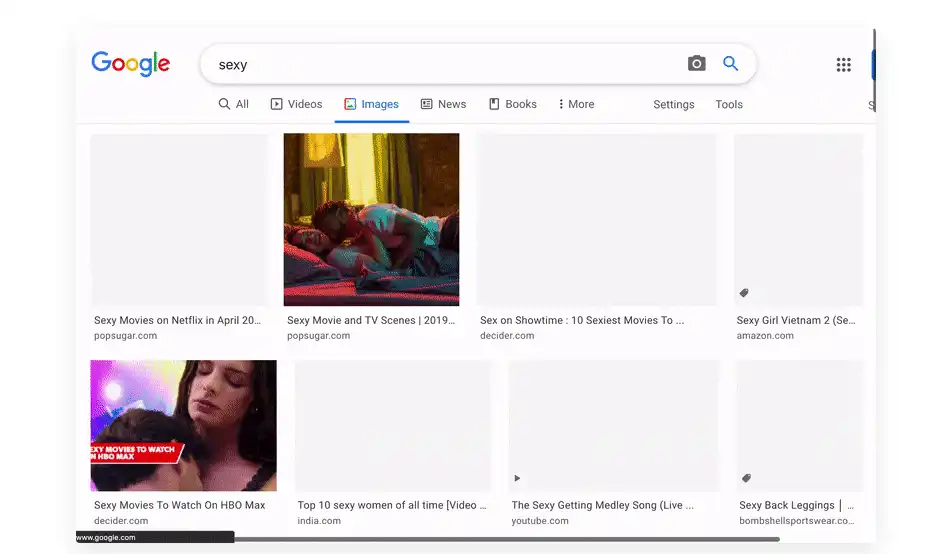This screenshot has height=554, width=948.
Task: Open search by image camera icon
Action: coord(696,64)
